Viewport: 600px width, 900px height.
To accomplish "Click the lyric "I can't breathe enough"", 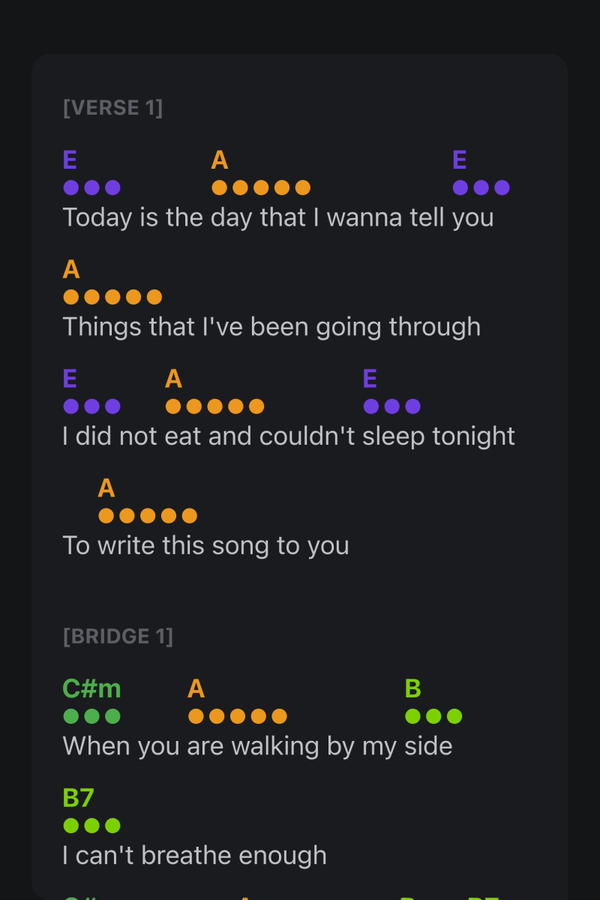I will coord(194,856).
